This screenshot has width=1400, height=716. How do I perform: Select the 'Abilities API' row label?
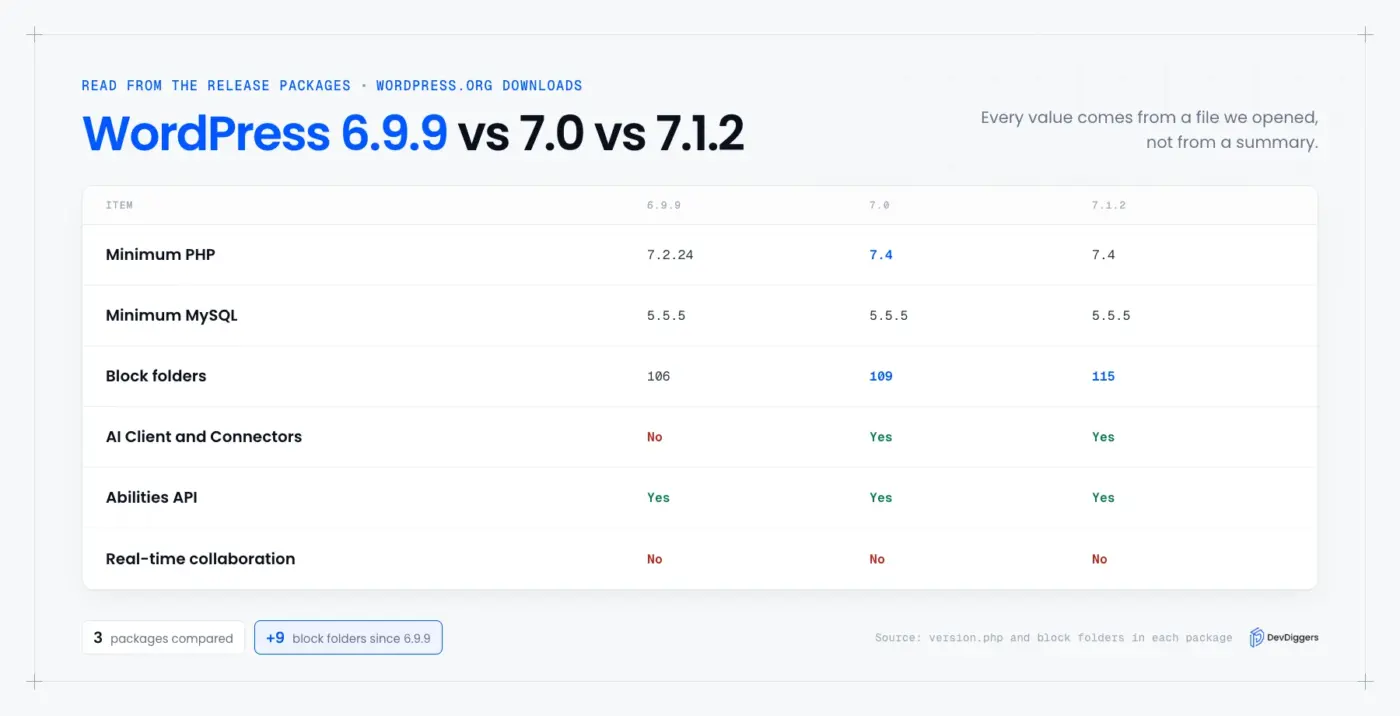tap(152, 497)
